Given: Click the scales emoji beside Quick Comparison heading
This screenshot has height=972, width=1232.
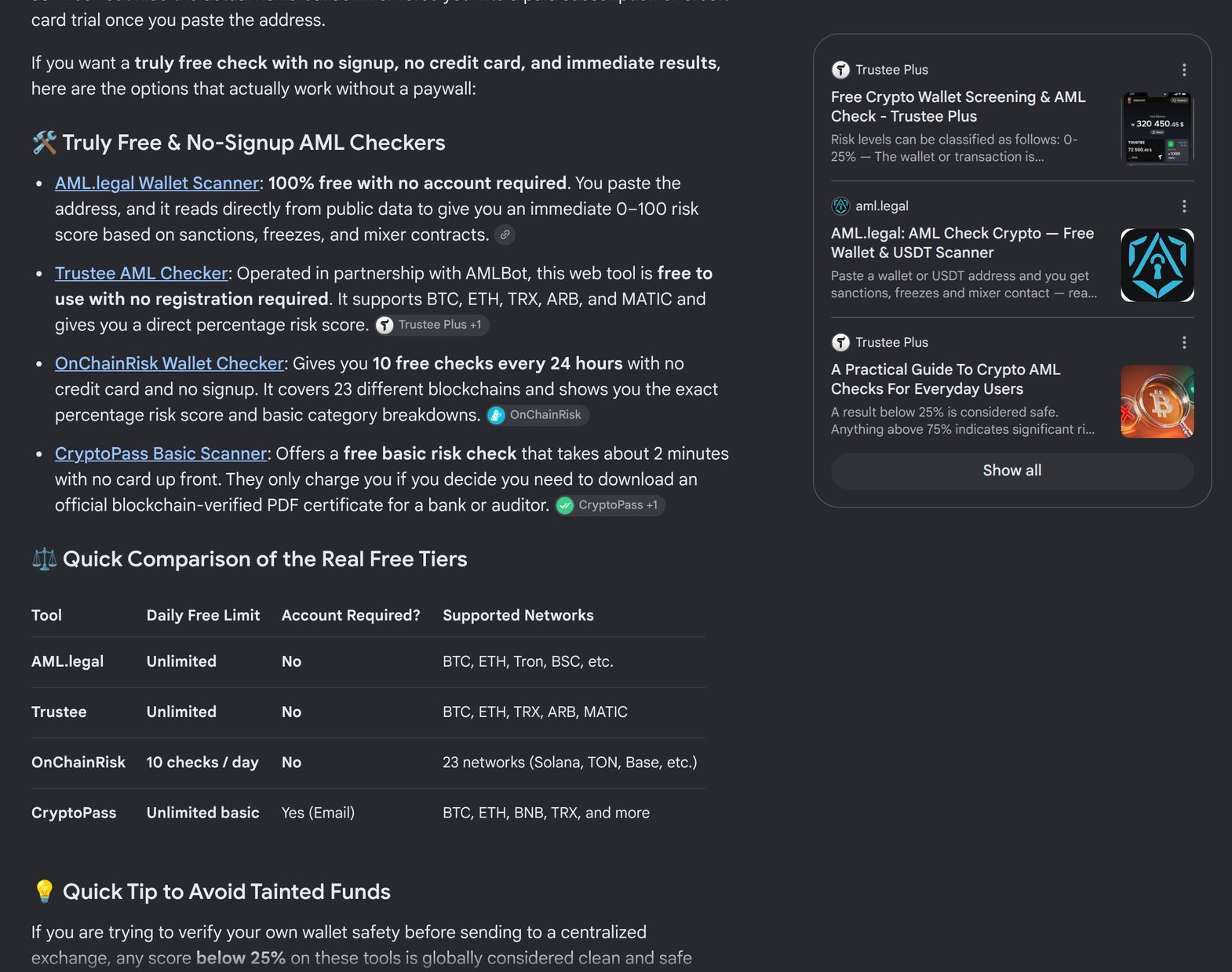Looking at the screenshot, I should [x=44, y=559].
